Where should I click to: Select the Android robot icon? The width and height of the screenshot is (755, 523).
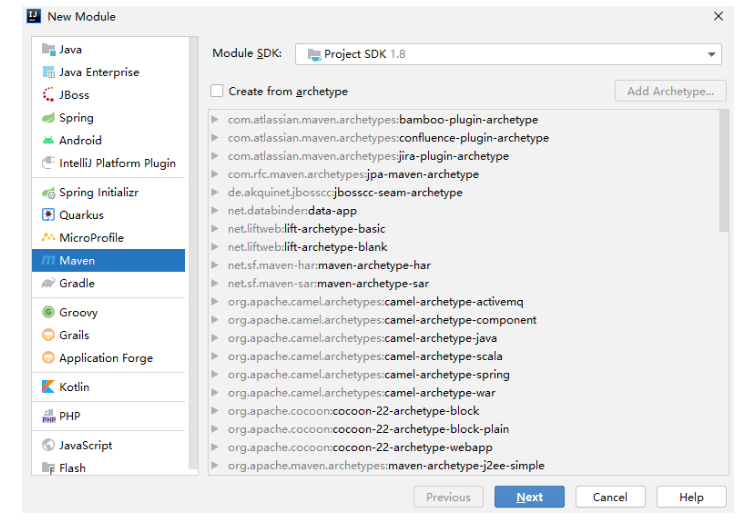[x=48, y=141]
